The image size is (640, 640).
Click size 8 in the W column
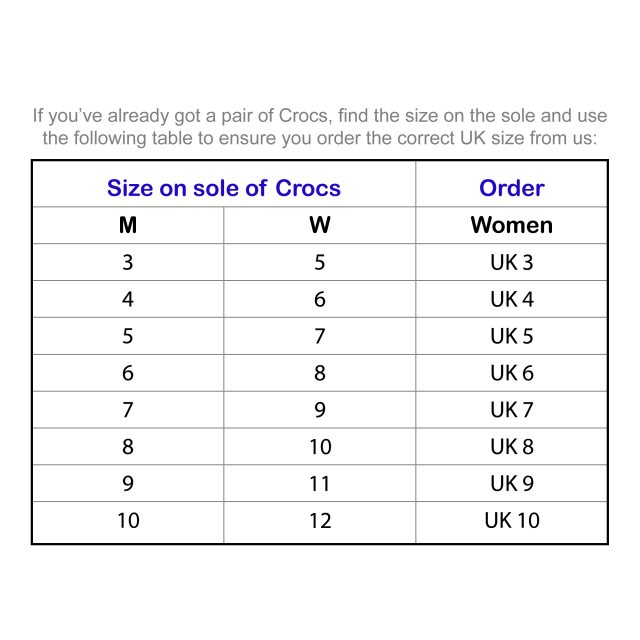(320, 373)
